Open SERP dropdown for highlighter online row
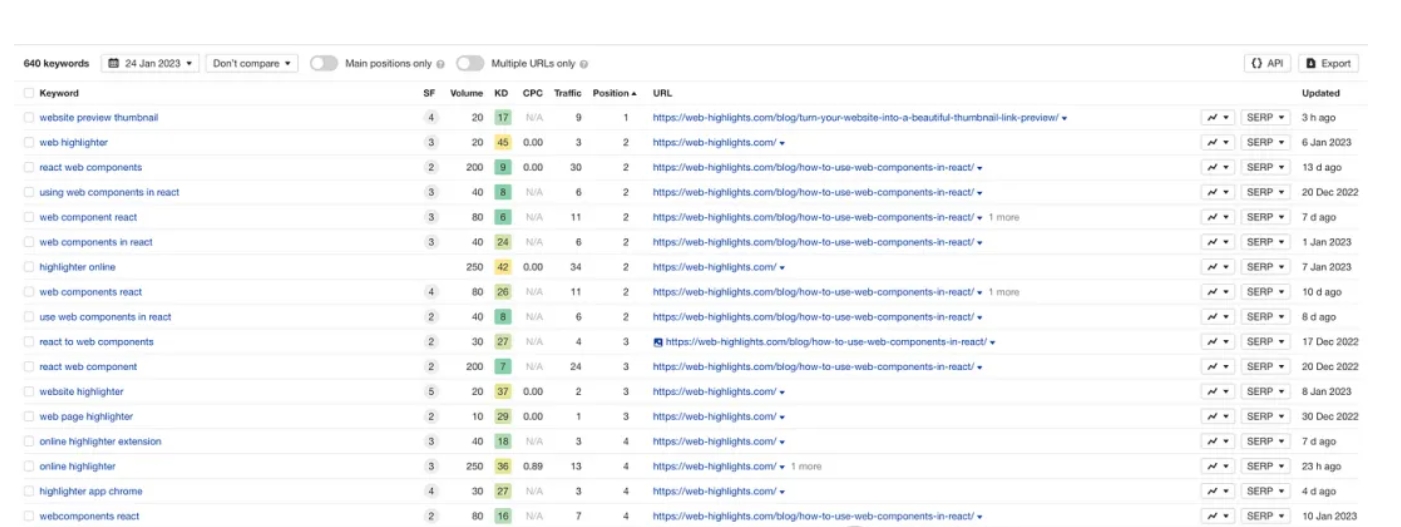This screenshot has height=527, width=1401. coord(1265,267)
